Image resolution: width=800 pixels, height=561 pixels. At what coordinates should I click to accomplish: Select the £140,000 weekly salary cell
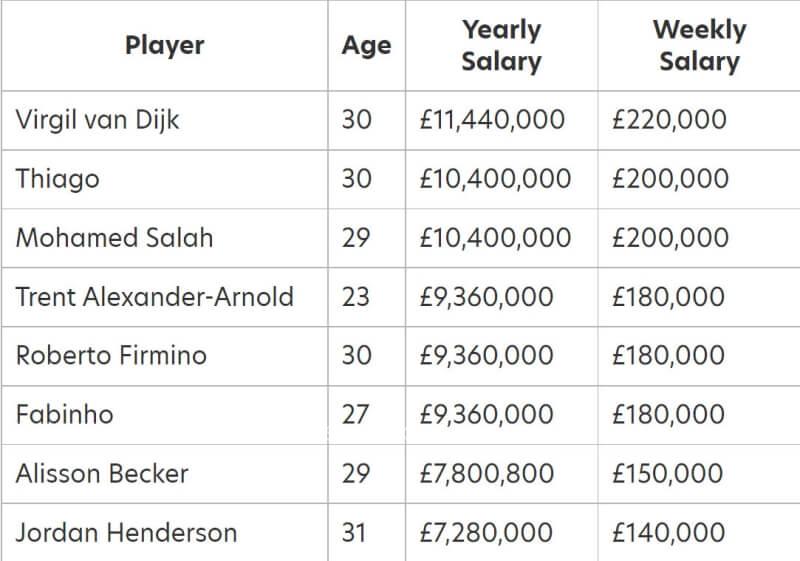669,532
